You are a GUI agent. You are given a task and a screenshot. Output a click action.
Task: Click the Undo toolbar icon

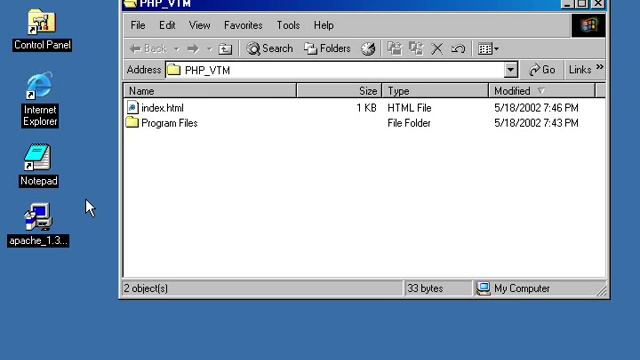click(x=458, y=49)
